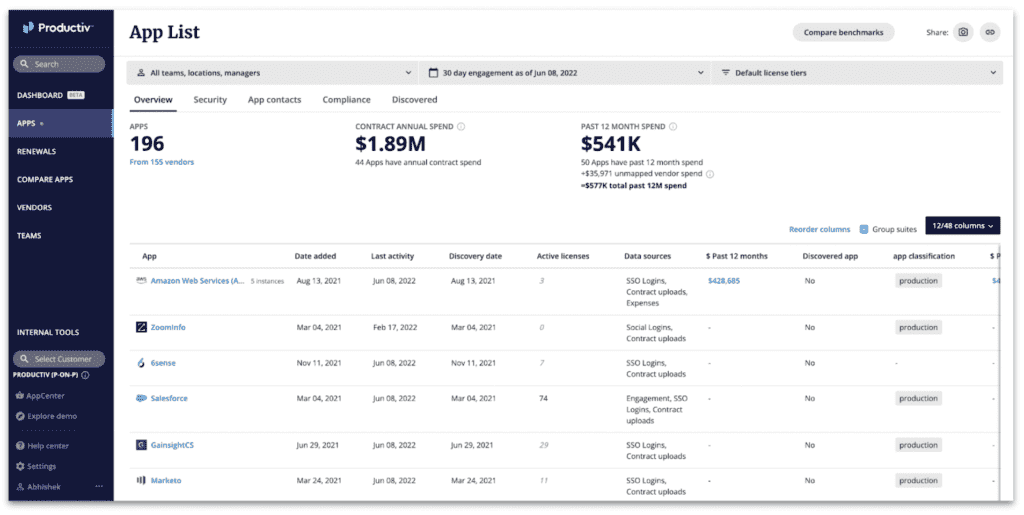Click the Amazon Web Services app icon
Screen dimensions: 1024x515
pos(141,281)
